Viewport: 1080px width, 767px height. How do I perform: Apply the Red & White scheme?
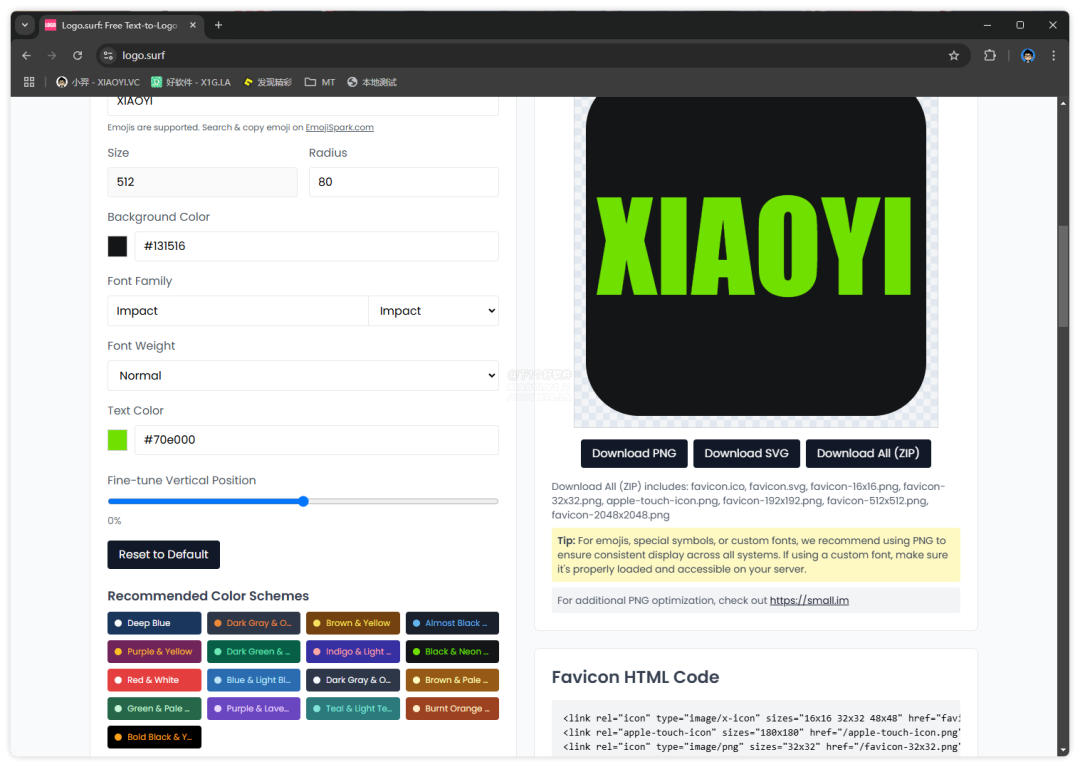[154, 680]
